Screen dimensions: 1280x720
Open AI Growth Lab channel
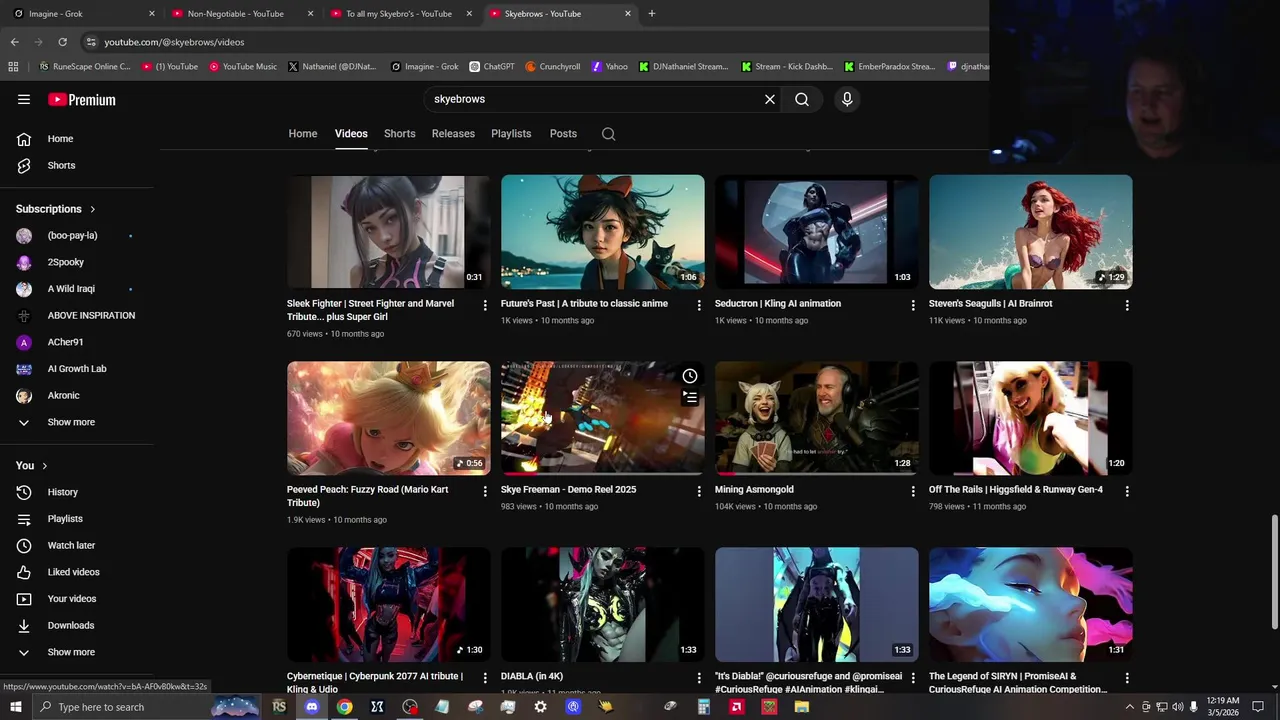click(x=77, y=369)
